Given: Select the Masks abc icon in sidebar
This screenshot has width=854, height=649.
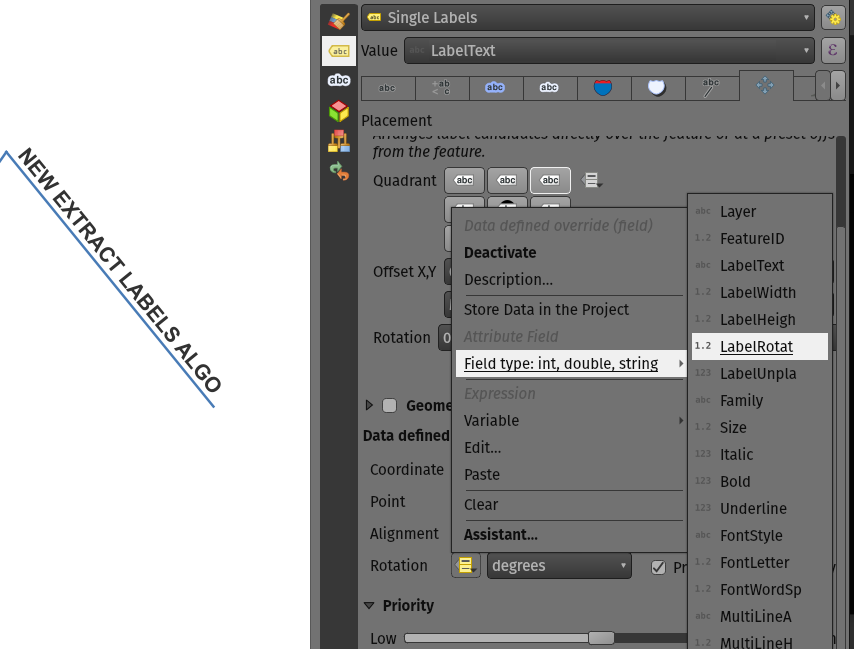Looking at the screenshot, I should point(339,79).
